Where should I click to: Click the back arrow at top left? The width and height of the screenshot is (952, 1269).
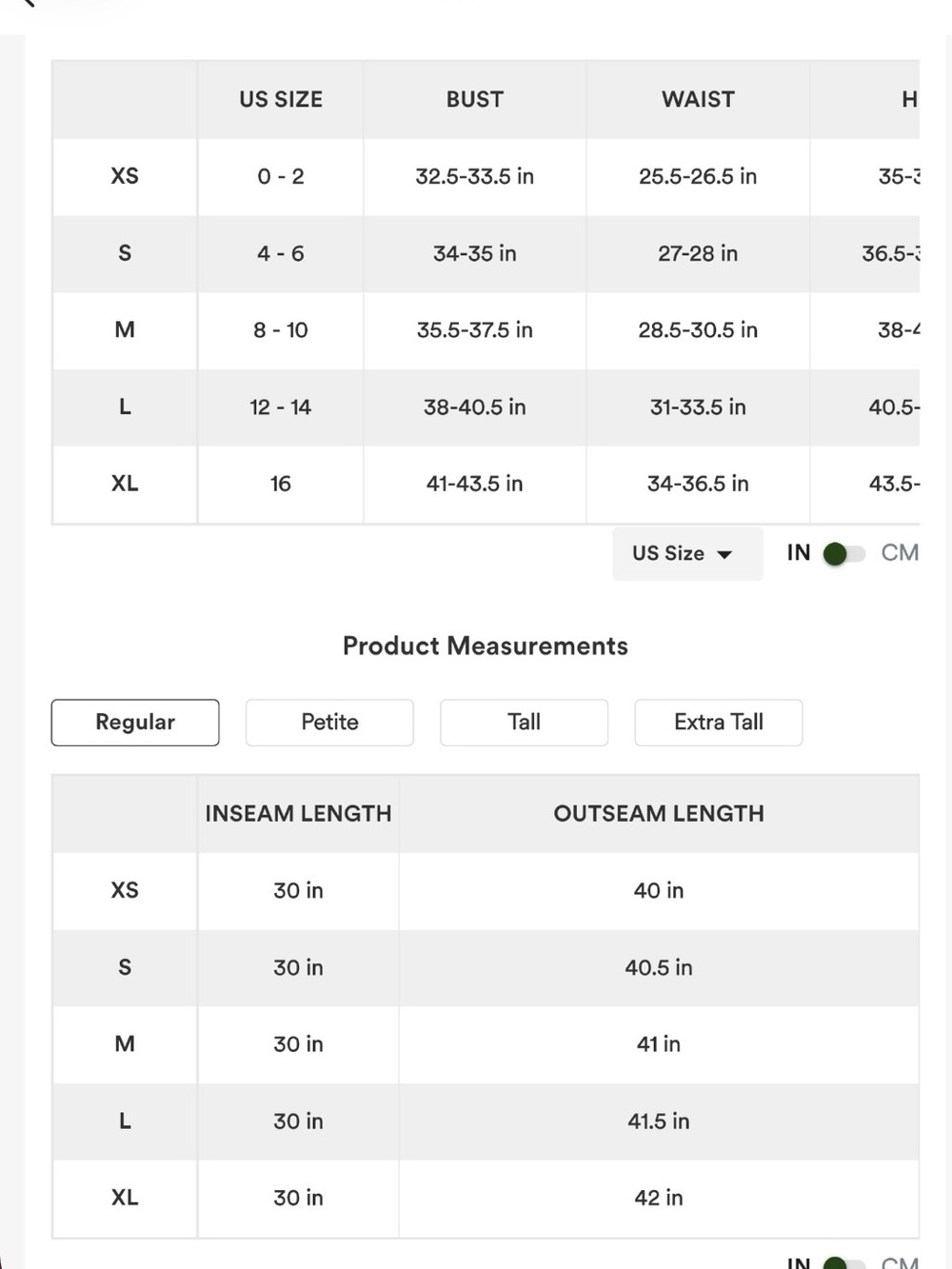(x=26, y=3)
